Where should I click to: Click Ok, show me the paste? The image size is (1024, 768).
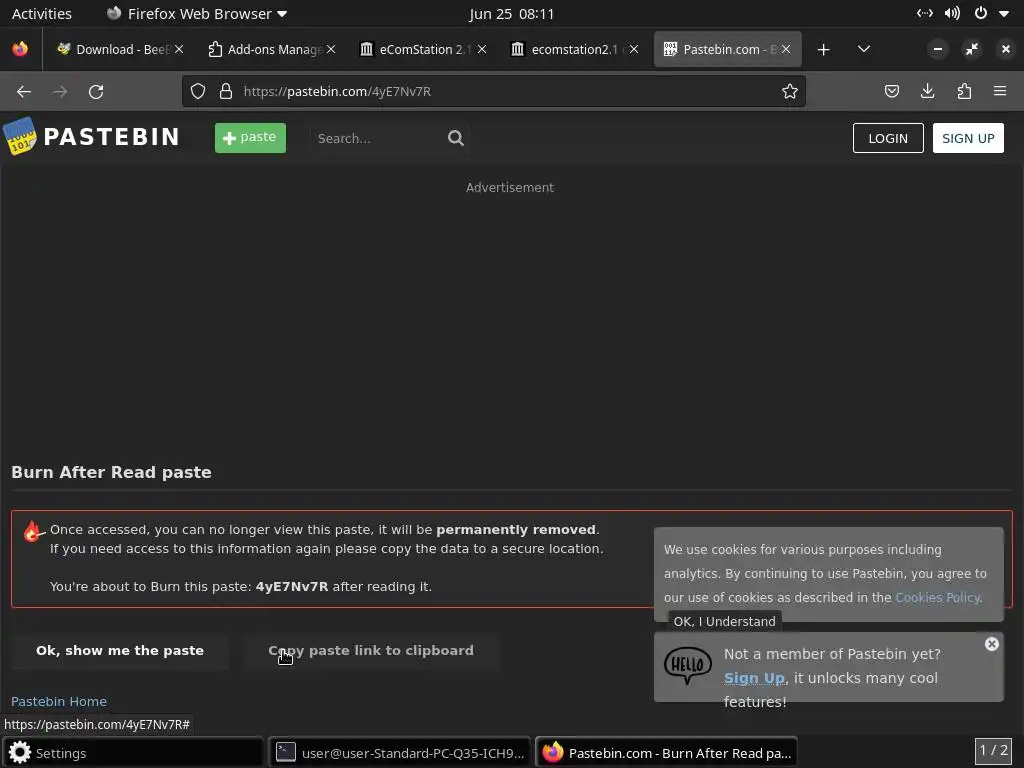click(120, 650)
